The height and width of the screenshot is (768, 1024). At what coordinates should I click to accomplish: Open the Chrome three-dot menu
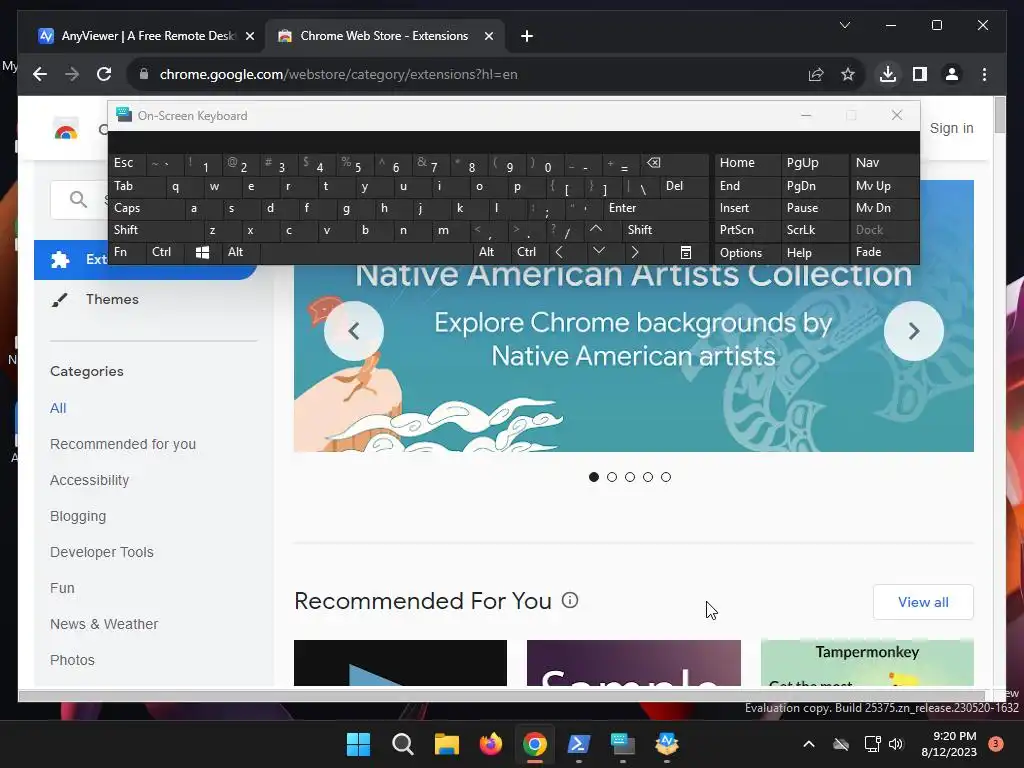click(x=984, y=74)
